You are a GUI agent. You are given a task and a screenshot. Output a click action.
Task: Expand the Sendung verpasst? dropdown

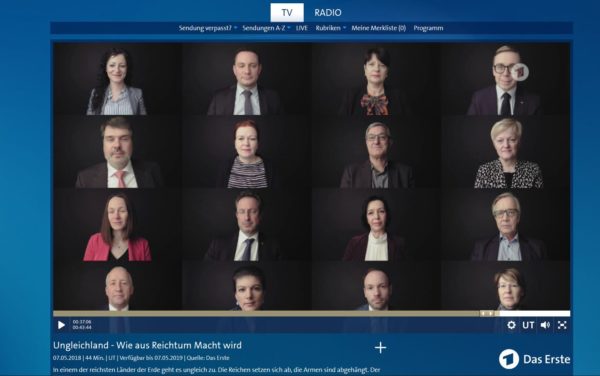208,28
